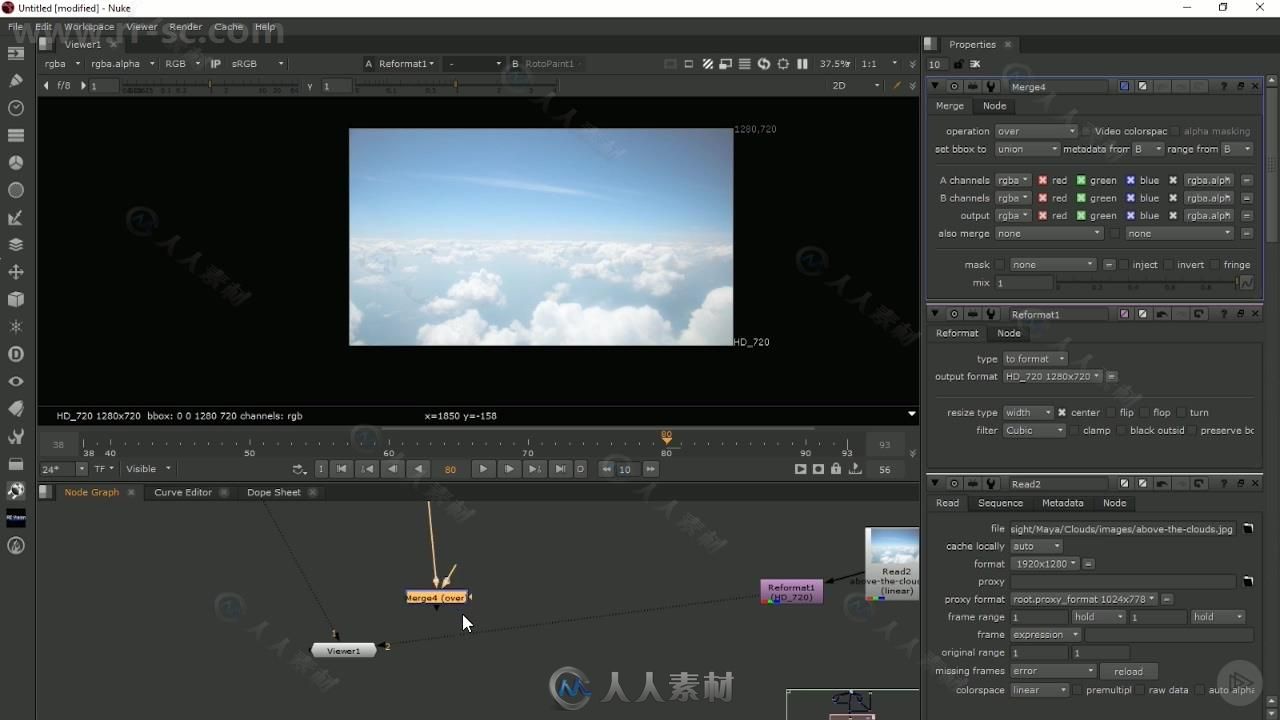Open the also merge first none dropdown
The image size is (1280, 720).
(1048, 233)
